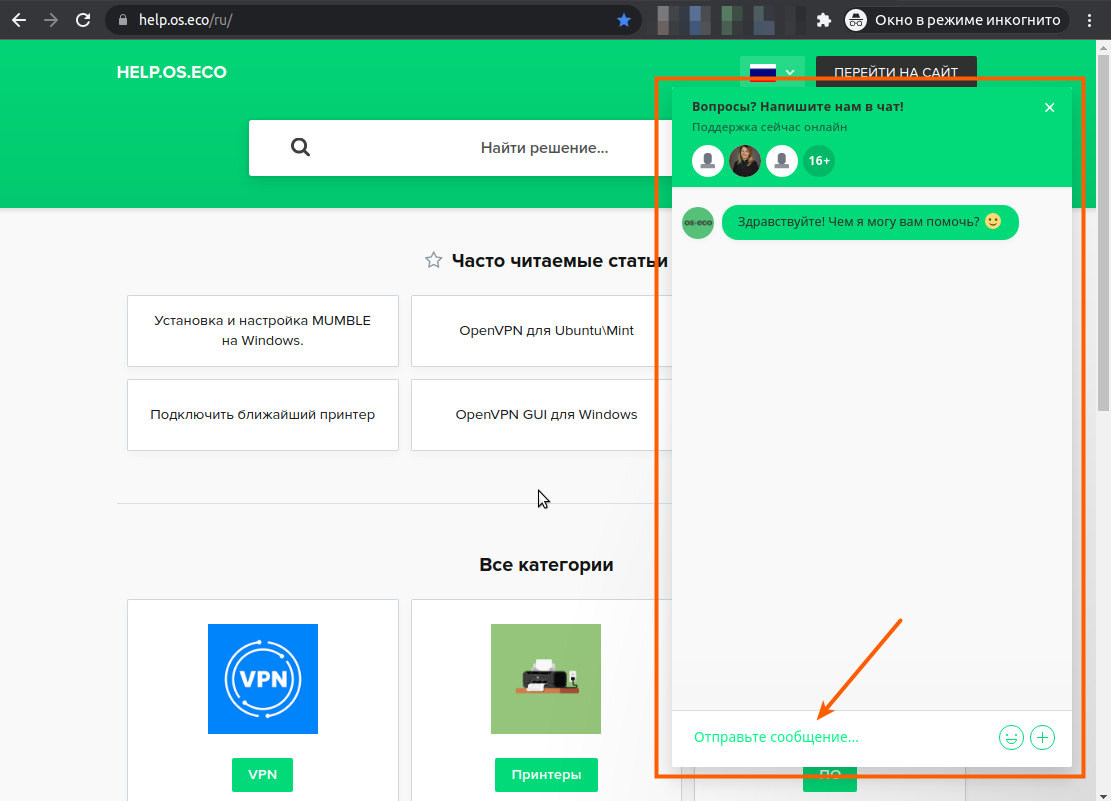The height and width of the screenshot is (801, 1111).
Task: Click the ПЕРЕЙТИ НА САЙТ button
Action: 896,72
